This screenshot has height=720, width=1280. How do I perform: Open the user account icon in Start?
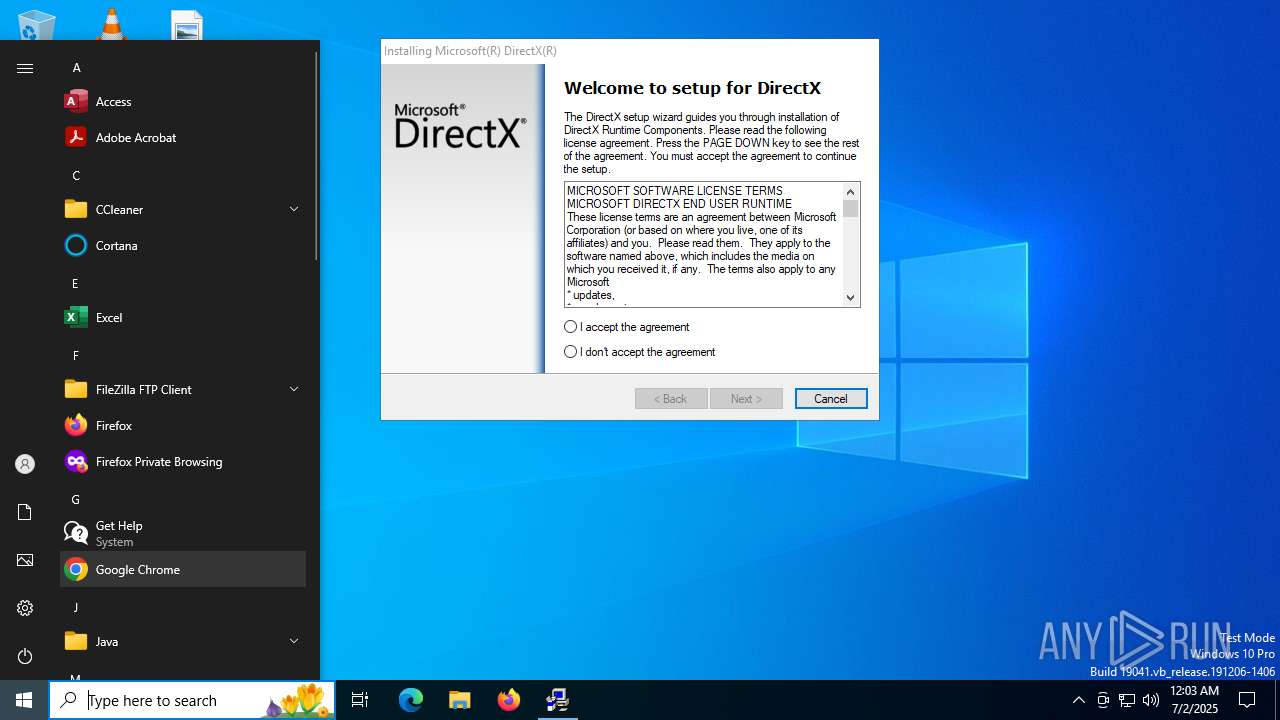[25, 464]
